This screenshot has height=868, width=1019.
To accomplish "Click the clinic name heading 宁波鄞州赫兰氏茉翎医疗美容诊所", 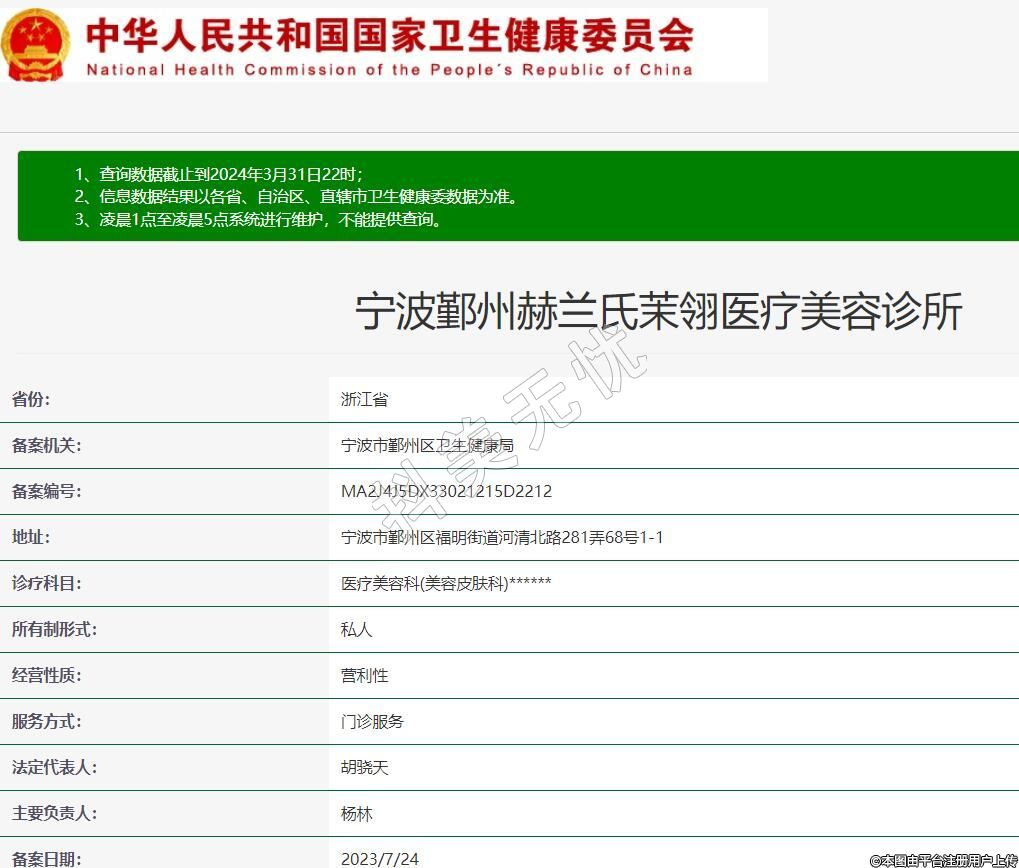I will pyautogui.click(x=658, y=312).
